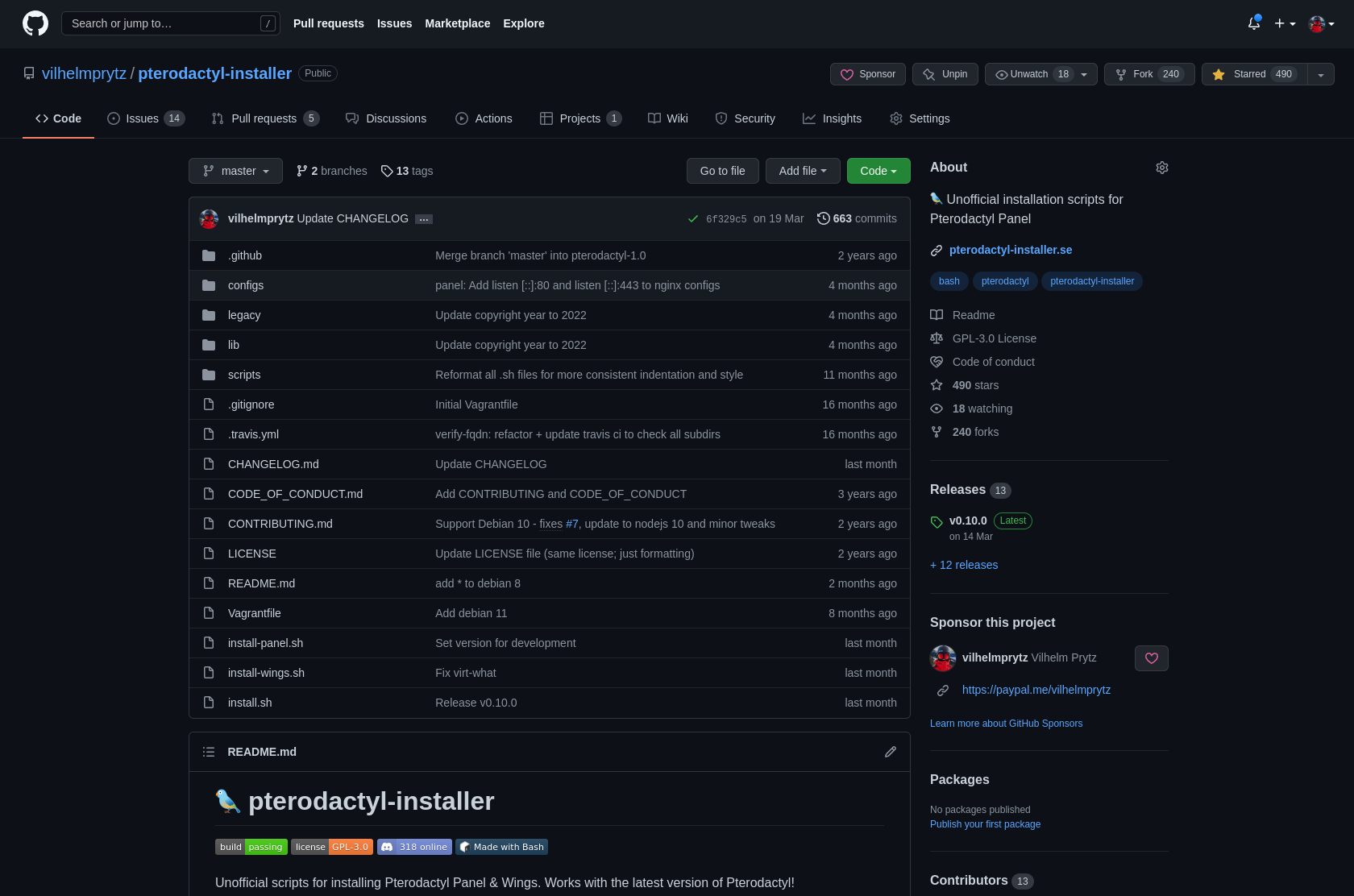Image resolution: width=1354 pixels, height=896 pixels.
Task: Switch to the Projects tab
Action: (580, 118)
